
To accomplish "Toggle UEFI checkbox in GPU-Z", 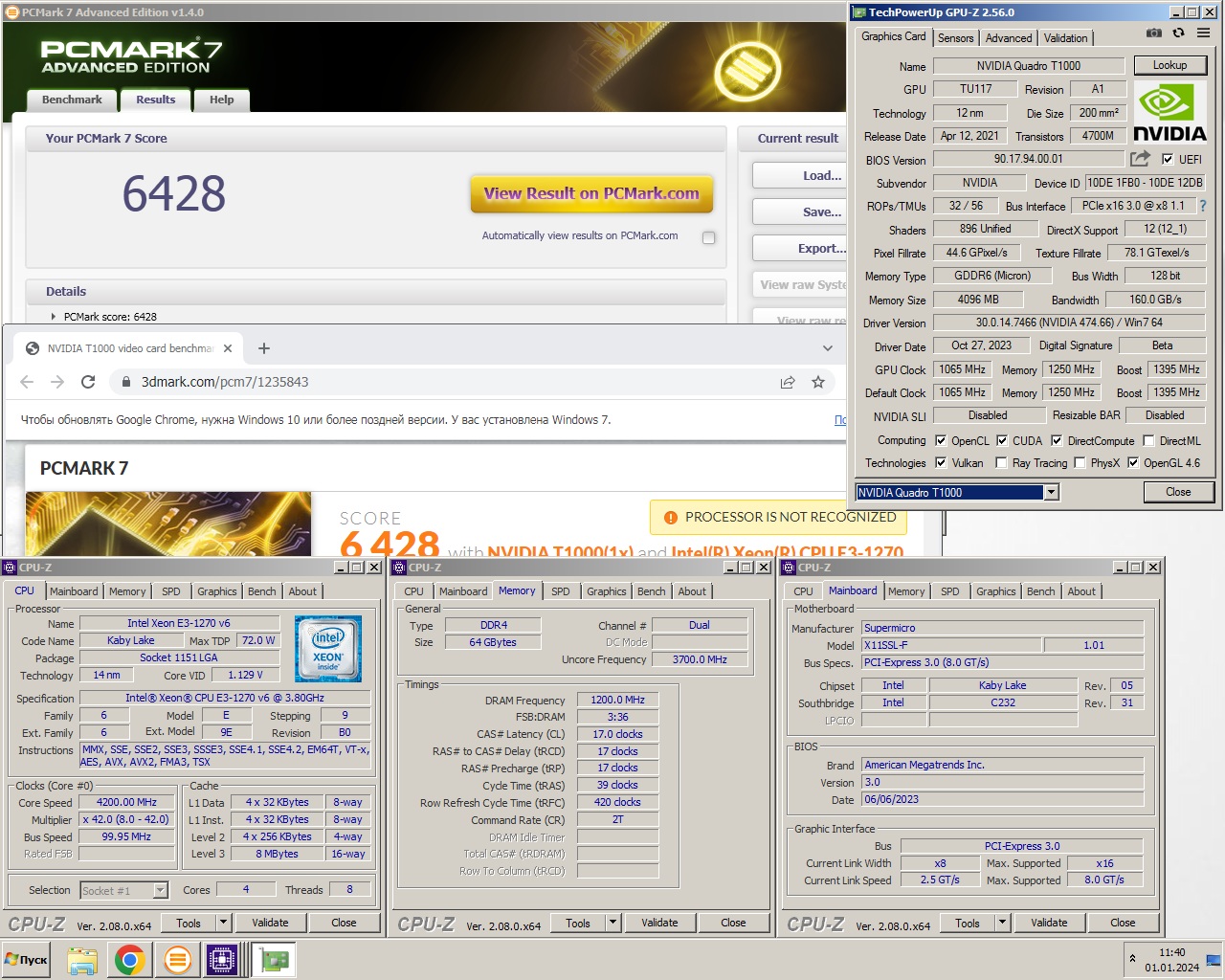I will 1168,160.
